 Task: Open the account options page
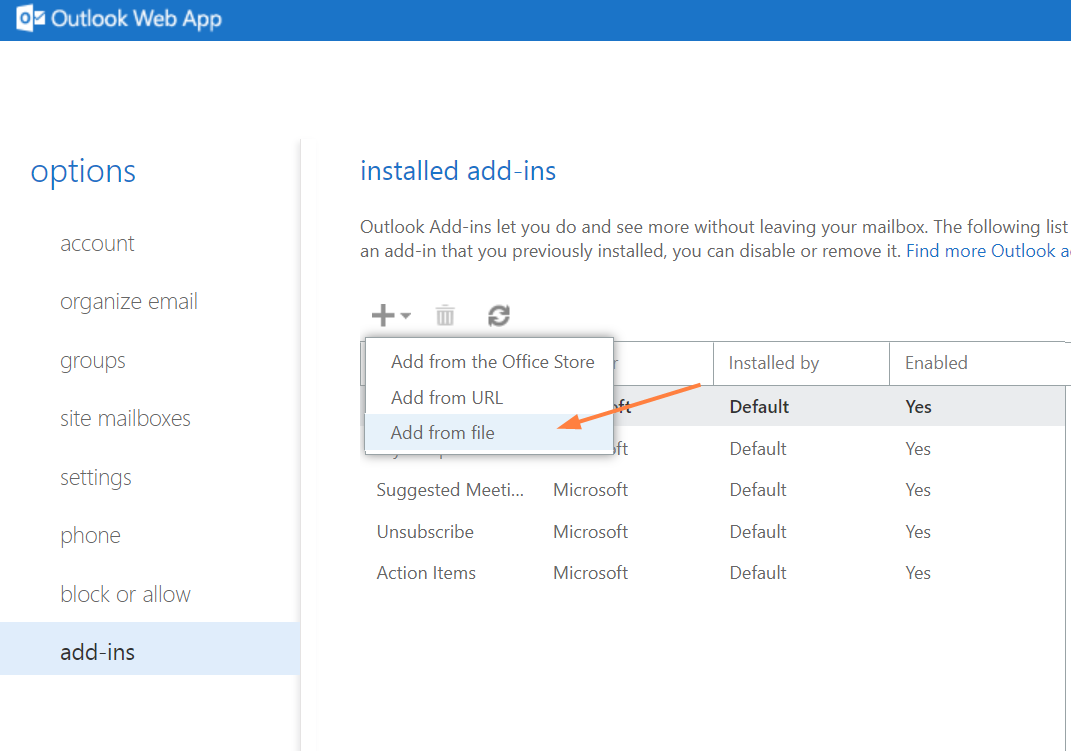[x=97, y=244]
